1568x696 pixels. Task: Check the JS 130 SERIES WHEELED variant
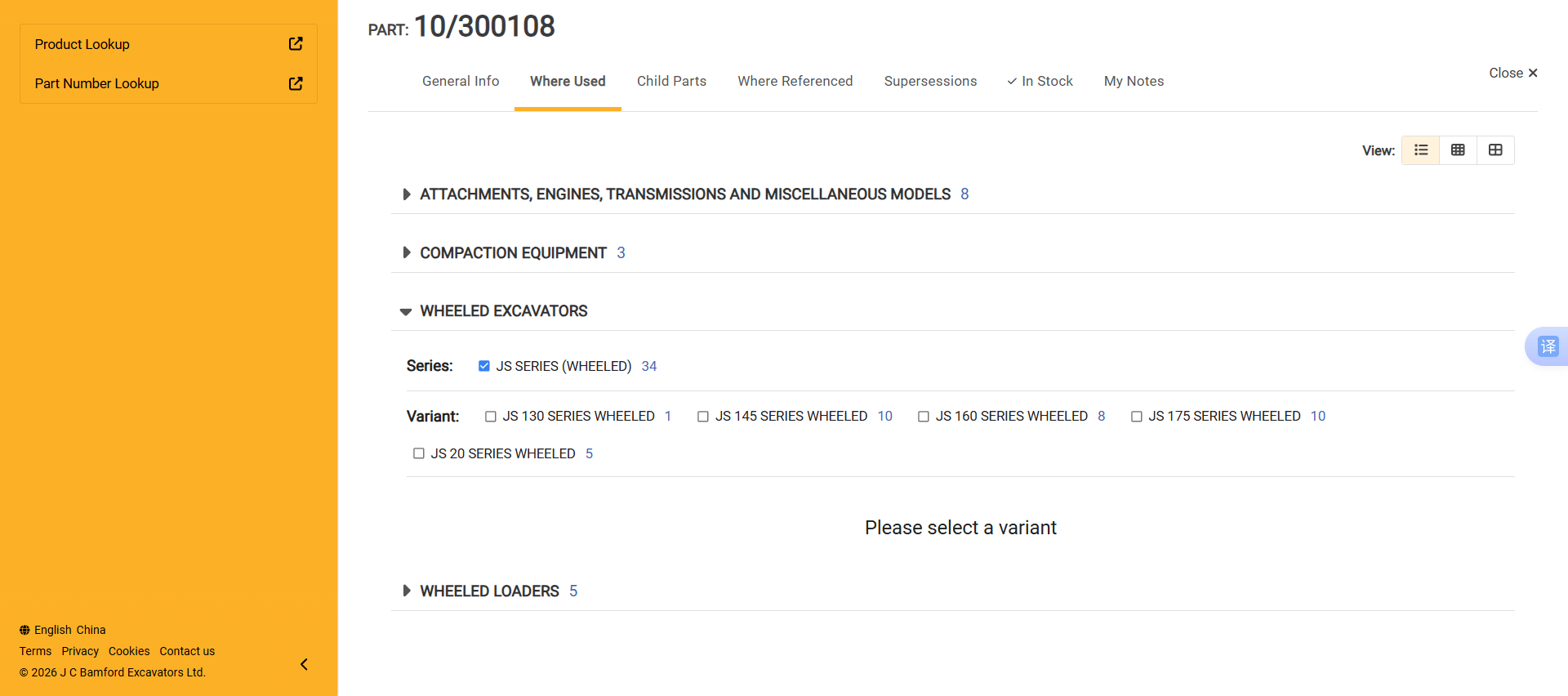click(491, 417)
